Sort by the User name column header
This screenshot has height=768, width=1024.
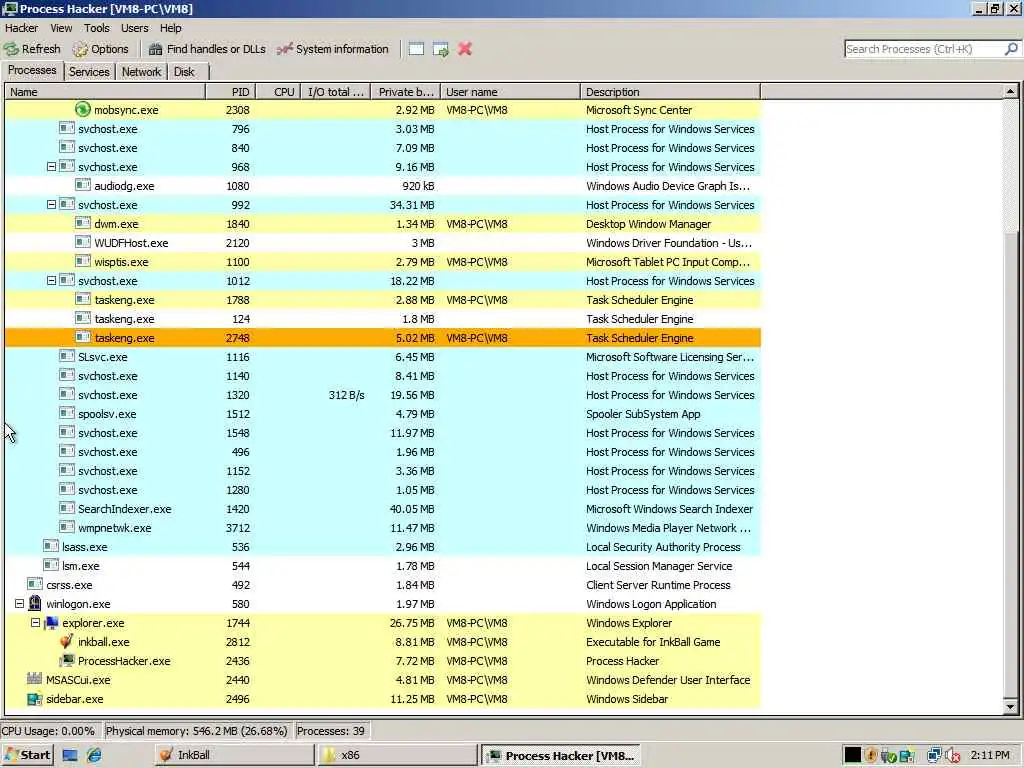(511, 91)
